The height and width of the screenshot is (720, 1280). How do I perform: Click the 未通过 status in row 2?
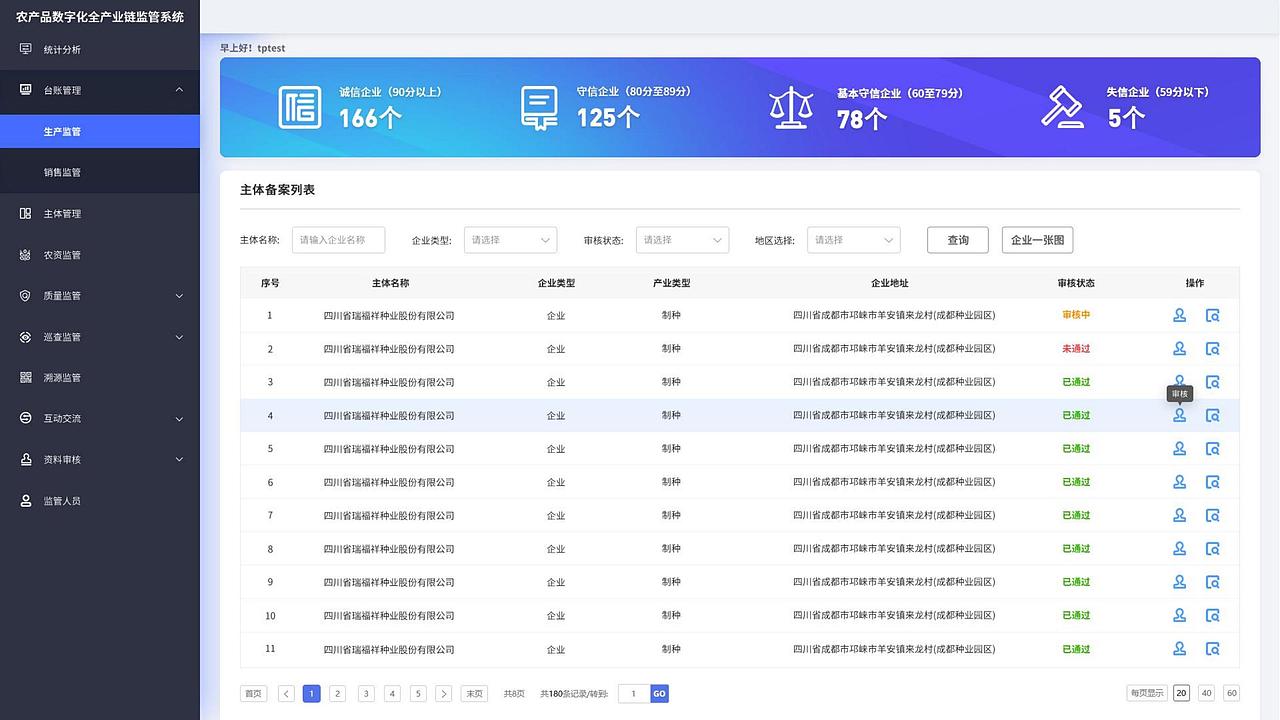[x=1076, y=349]
